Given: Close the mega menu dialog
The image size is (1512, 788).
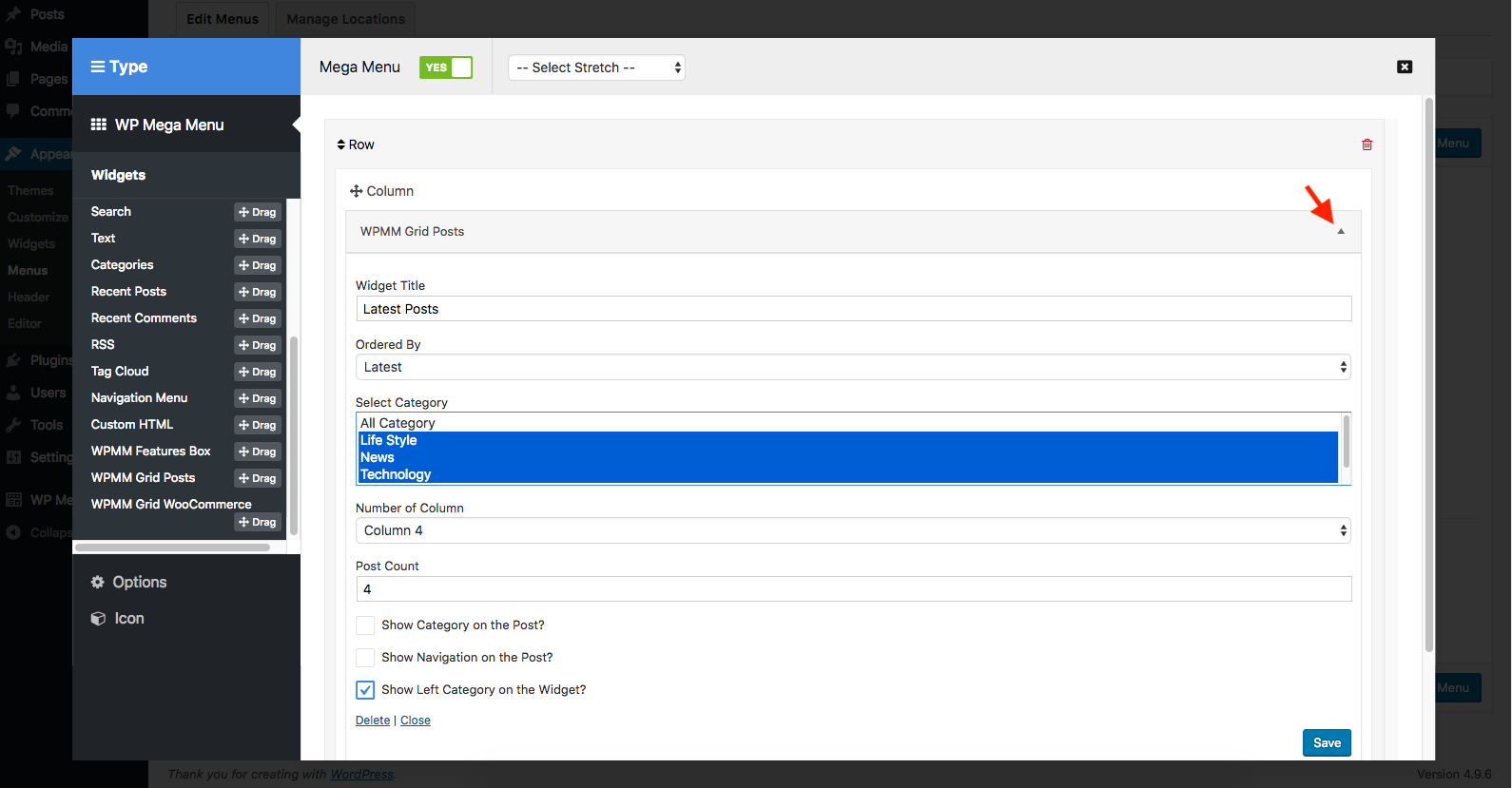Looking at the screenshot, I should point(1405,67).
